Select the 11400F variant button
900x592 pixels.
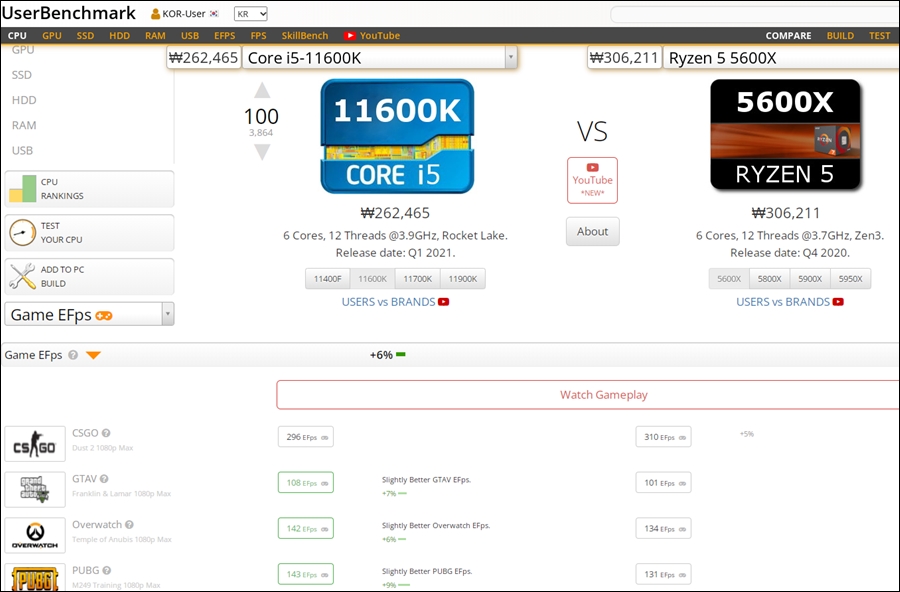pyautogui.click(x=328, y=278)
